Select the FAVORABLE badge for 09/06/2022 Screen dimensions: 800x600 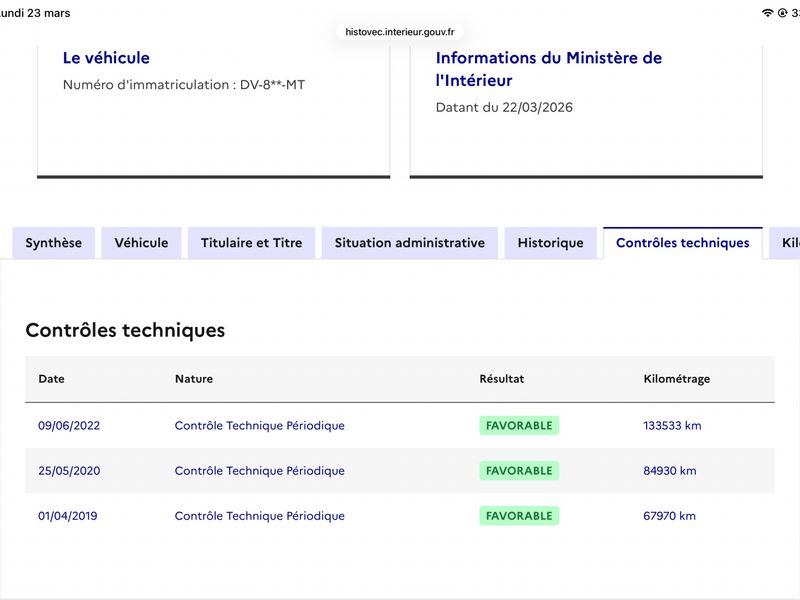click(x=519, y=426)
